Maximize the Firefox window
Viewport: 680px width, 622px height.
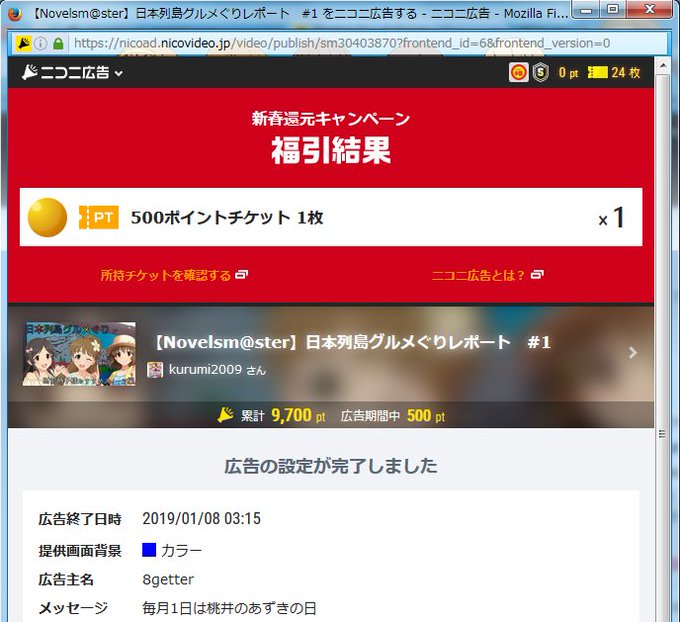[x=612, y=10]
